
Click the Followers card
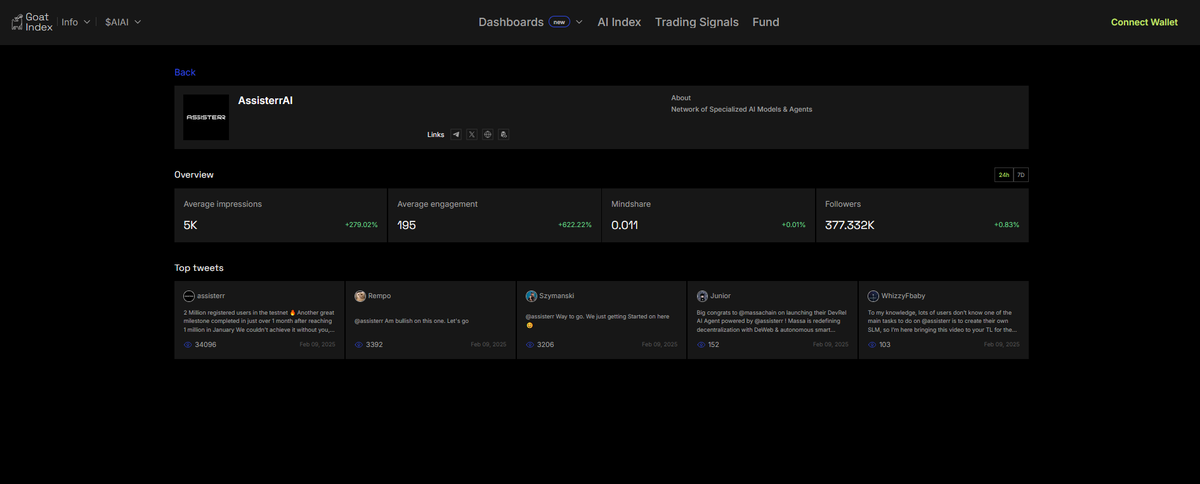922,215
